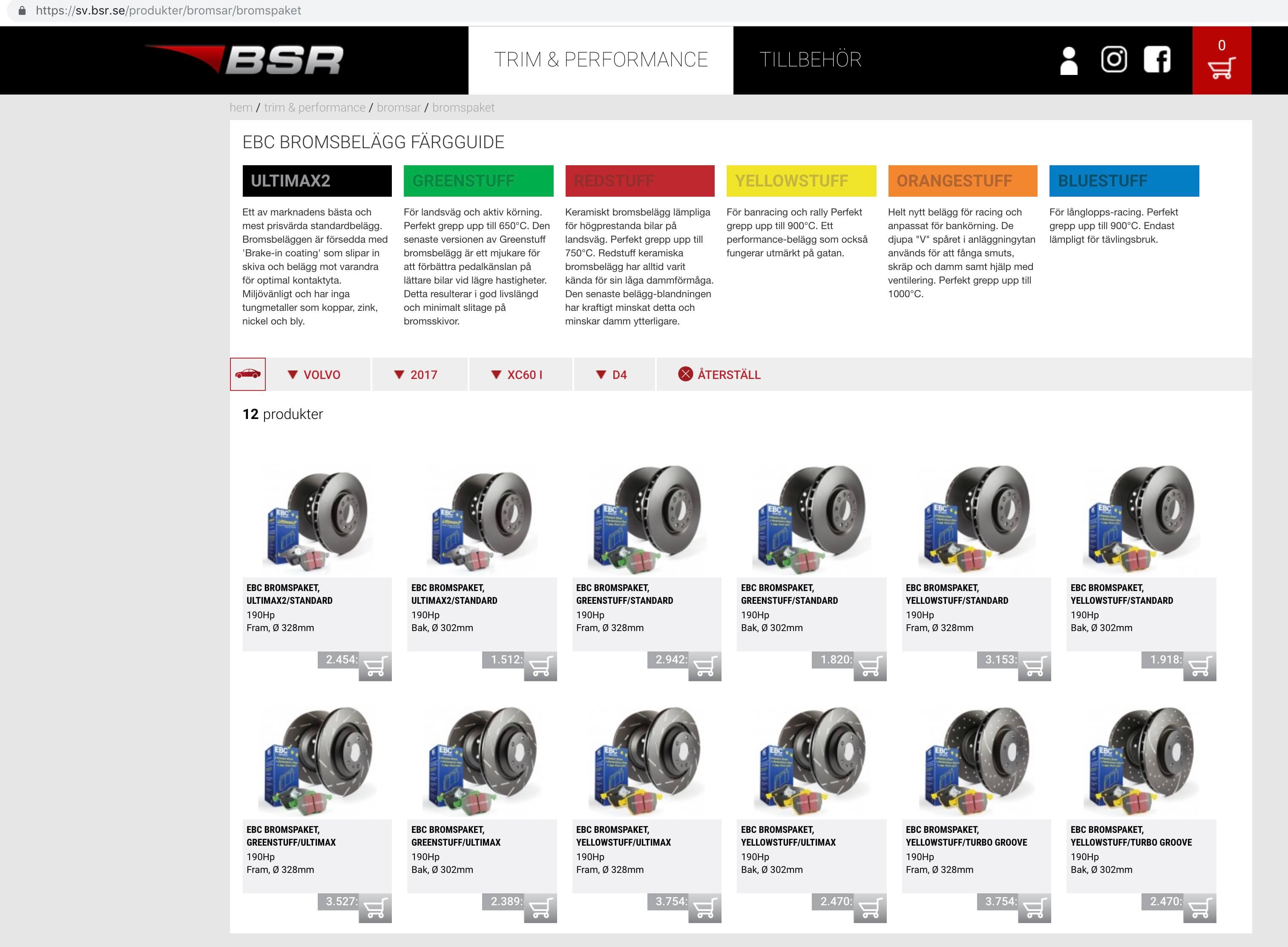Image resolution: width=1288 pixels, height=947 pixels.
Task: Open Ultimax2/Standard Fram 328mm product image
Action: (317, 520)
